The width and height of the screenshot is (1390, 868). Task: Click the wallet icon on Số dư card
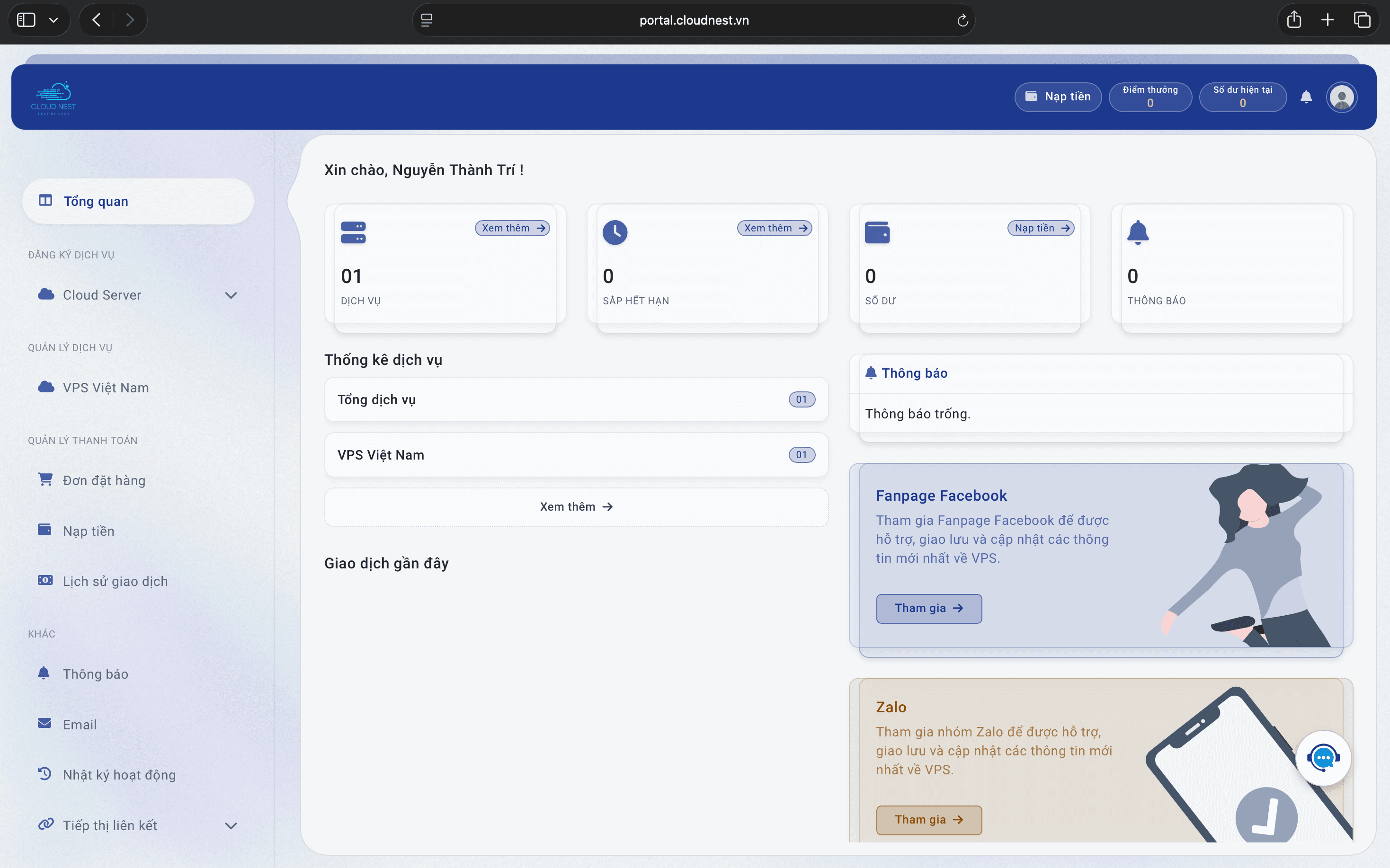[x=877, y=232]
